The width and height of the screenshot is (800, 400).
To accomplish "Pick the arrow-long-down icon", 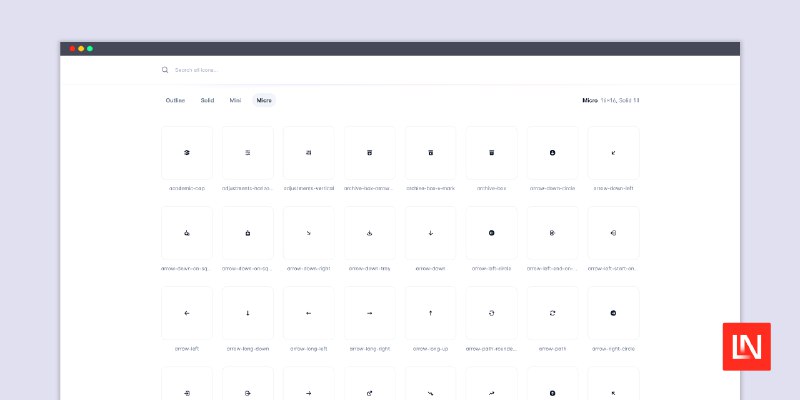I will coord(247,313).
